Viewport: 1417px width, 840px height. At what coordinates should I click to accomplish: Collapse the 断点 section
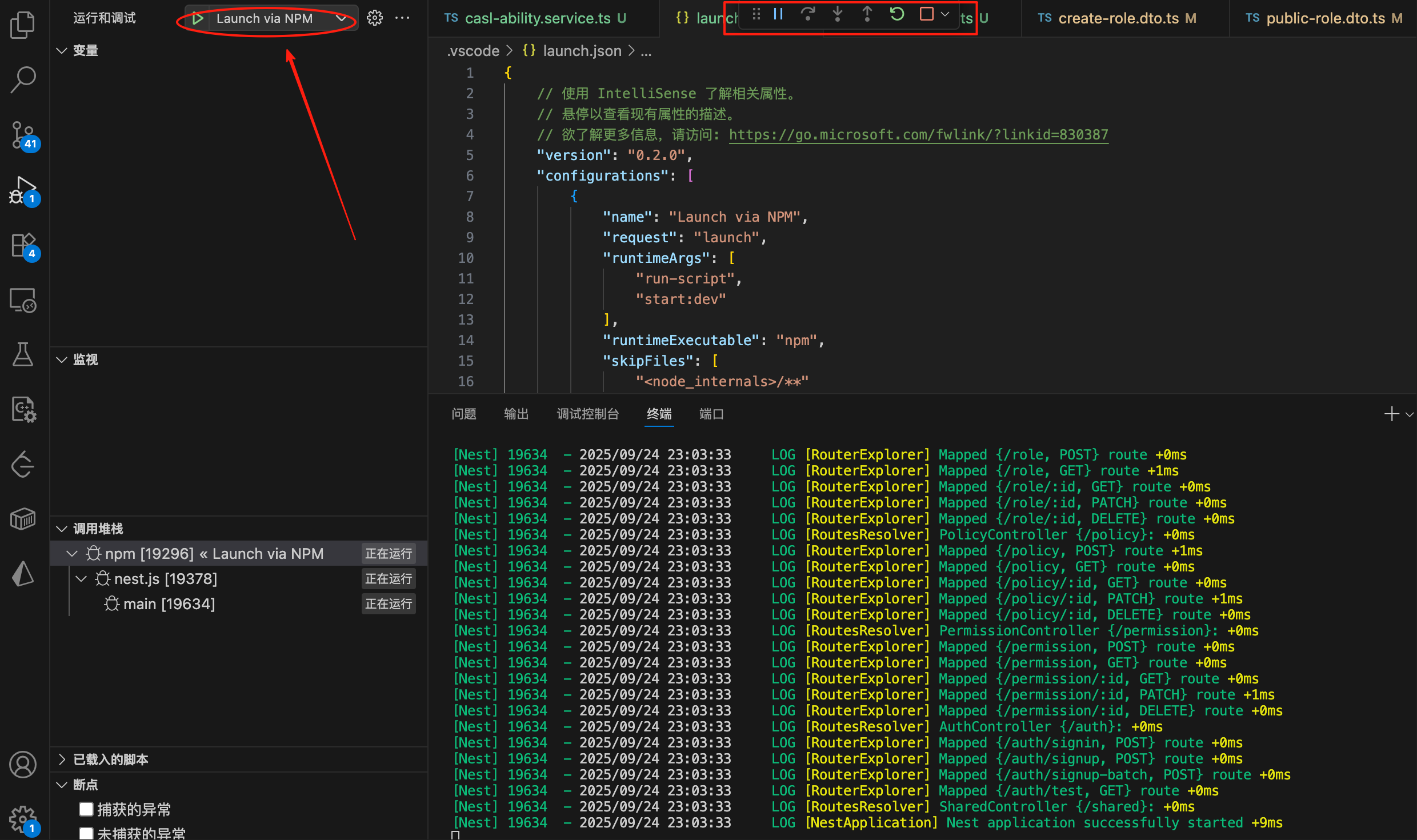click(62, 785)
